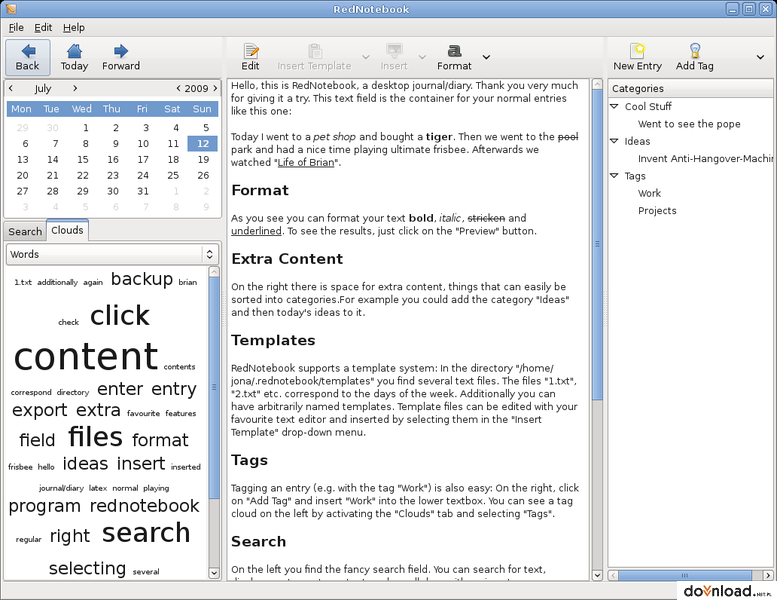Click the Categories column header
The height and width of the screenshot is (600, 777).
tap(690, 88)
